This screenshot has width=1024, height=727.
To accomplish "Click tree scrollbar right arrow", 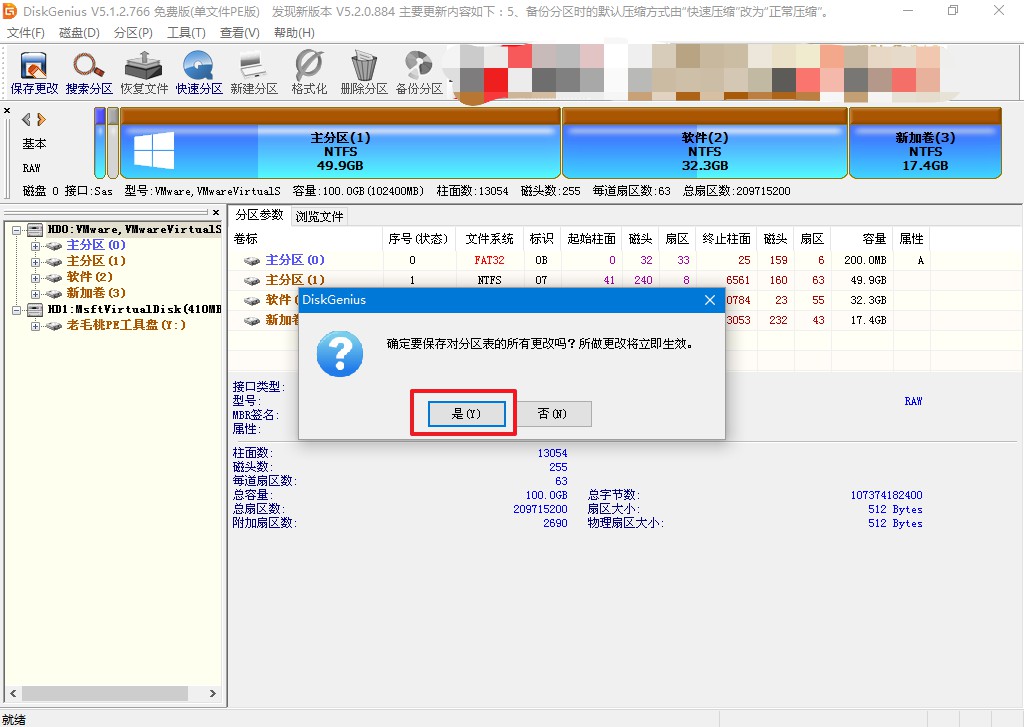I will pyautogui.click(x=212, y=693).
